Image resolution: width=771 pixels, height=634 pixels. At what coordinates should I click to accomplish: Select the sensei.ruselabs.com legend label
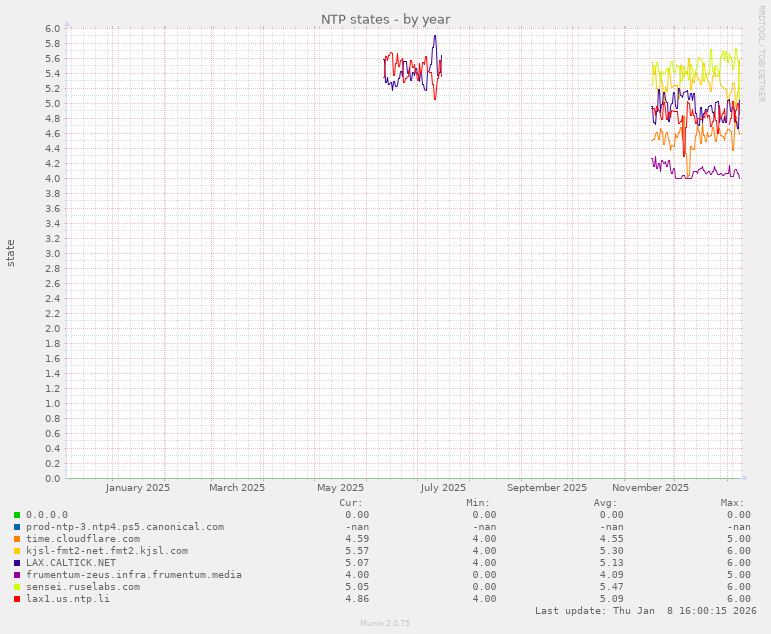point(82,587)
